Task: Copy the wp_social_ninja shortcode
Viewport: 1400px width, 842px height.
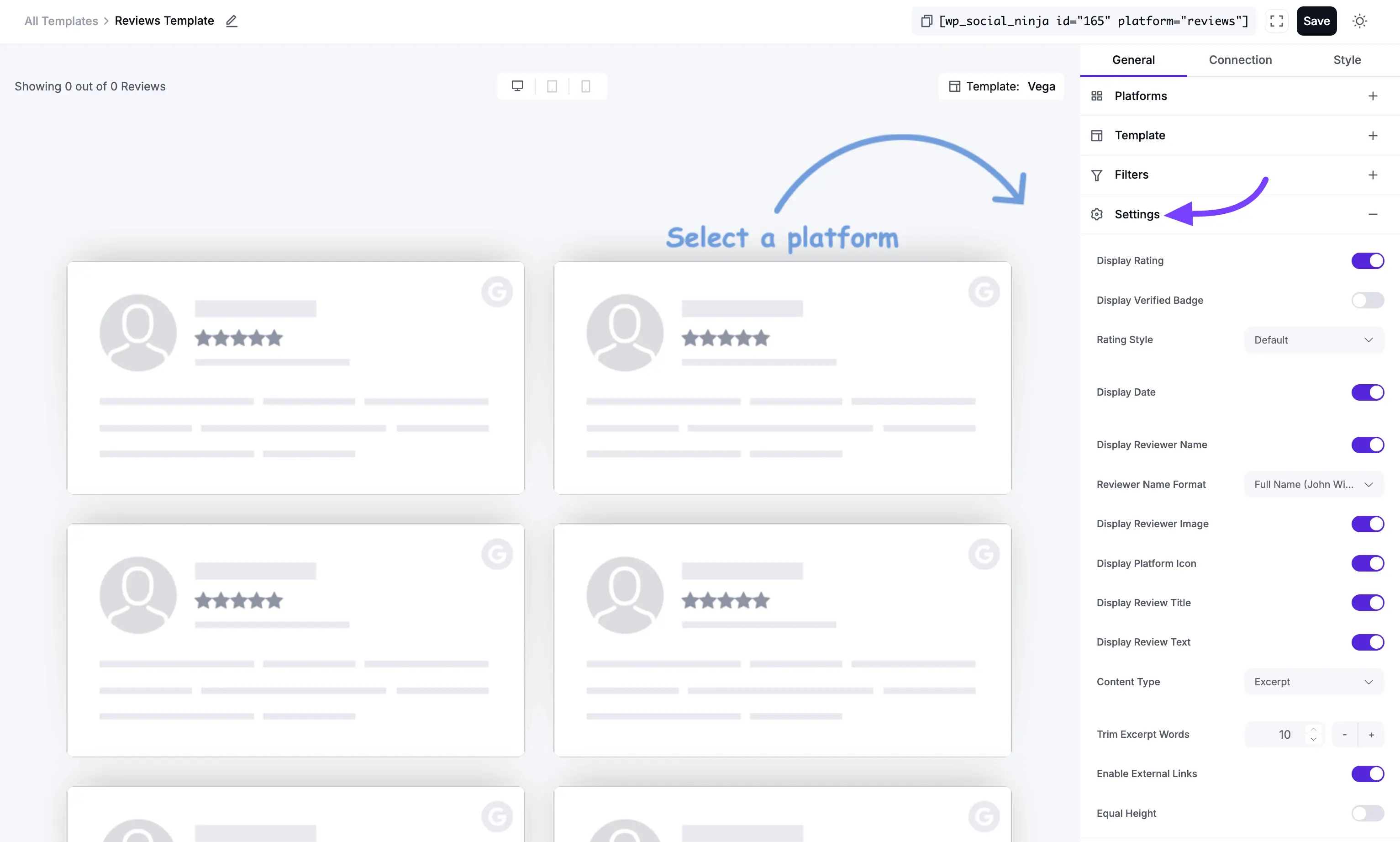Action: (x=926, y=21)
